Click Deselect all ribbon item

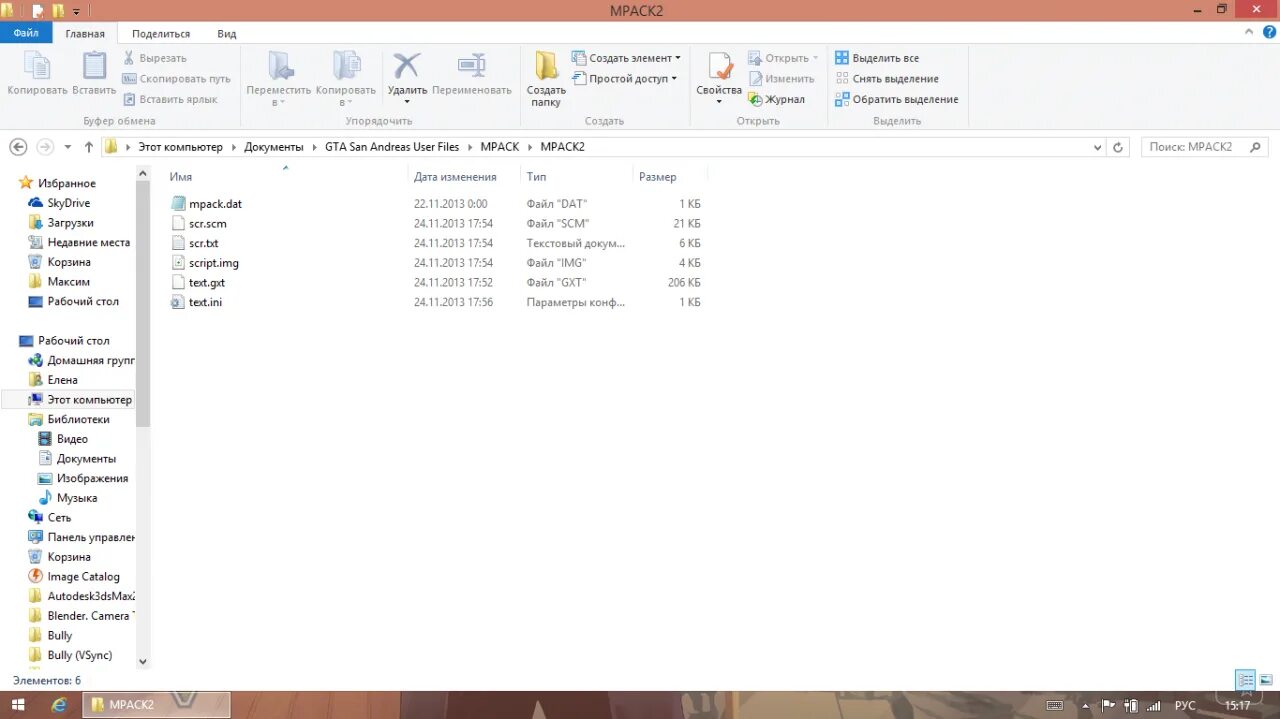pyautogui.click(x=886, y=79)
